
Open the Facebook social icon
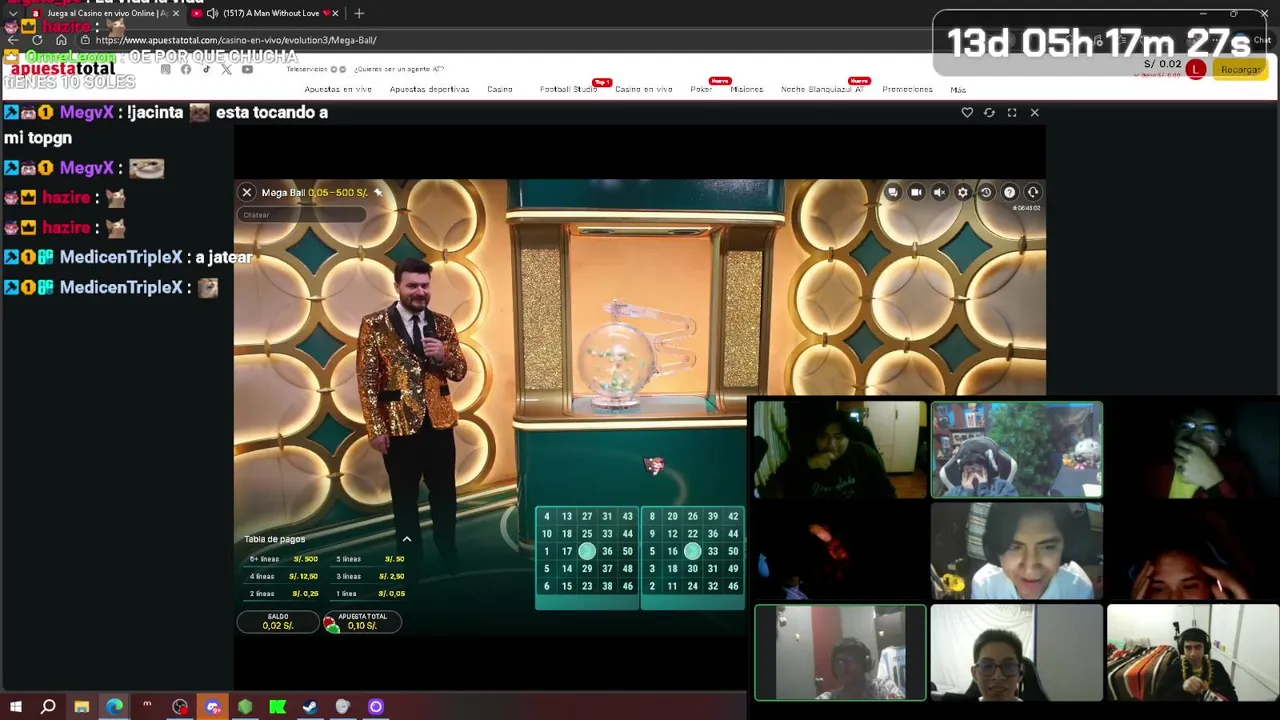pyautogui.click(x=186, y=69)
